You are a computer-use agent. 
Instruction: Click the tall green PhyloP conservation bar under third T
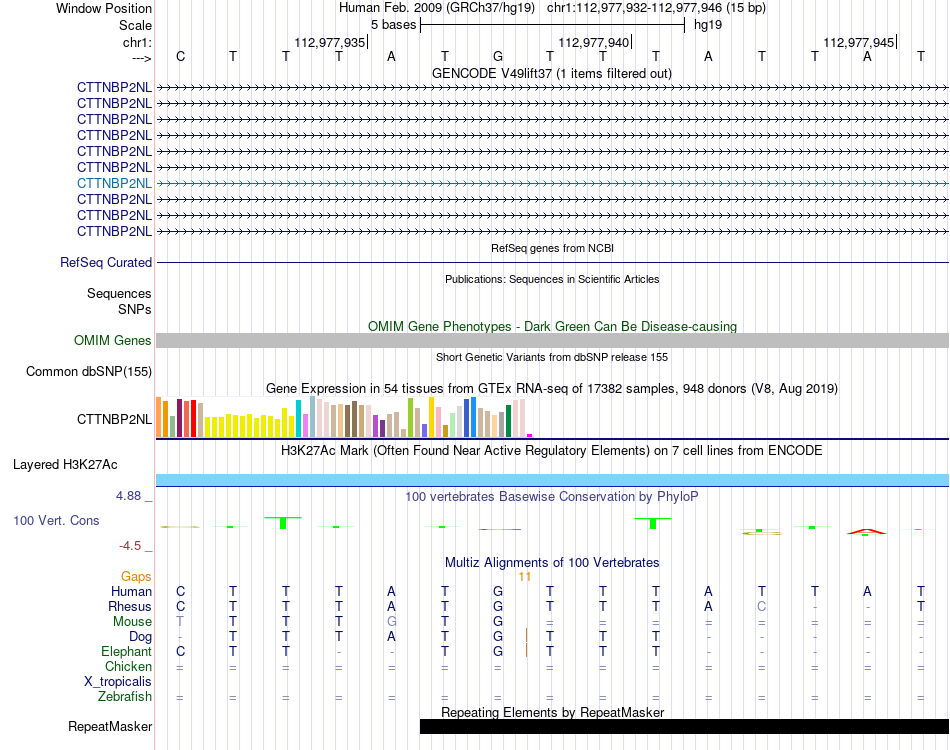283,523
